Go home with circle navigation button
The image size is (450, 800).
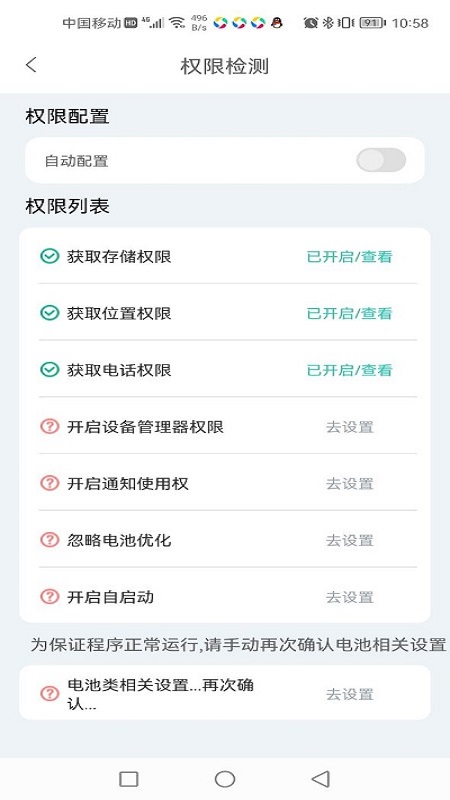tap(225, 779)
